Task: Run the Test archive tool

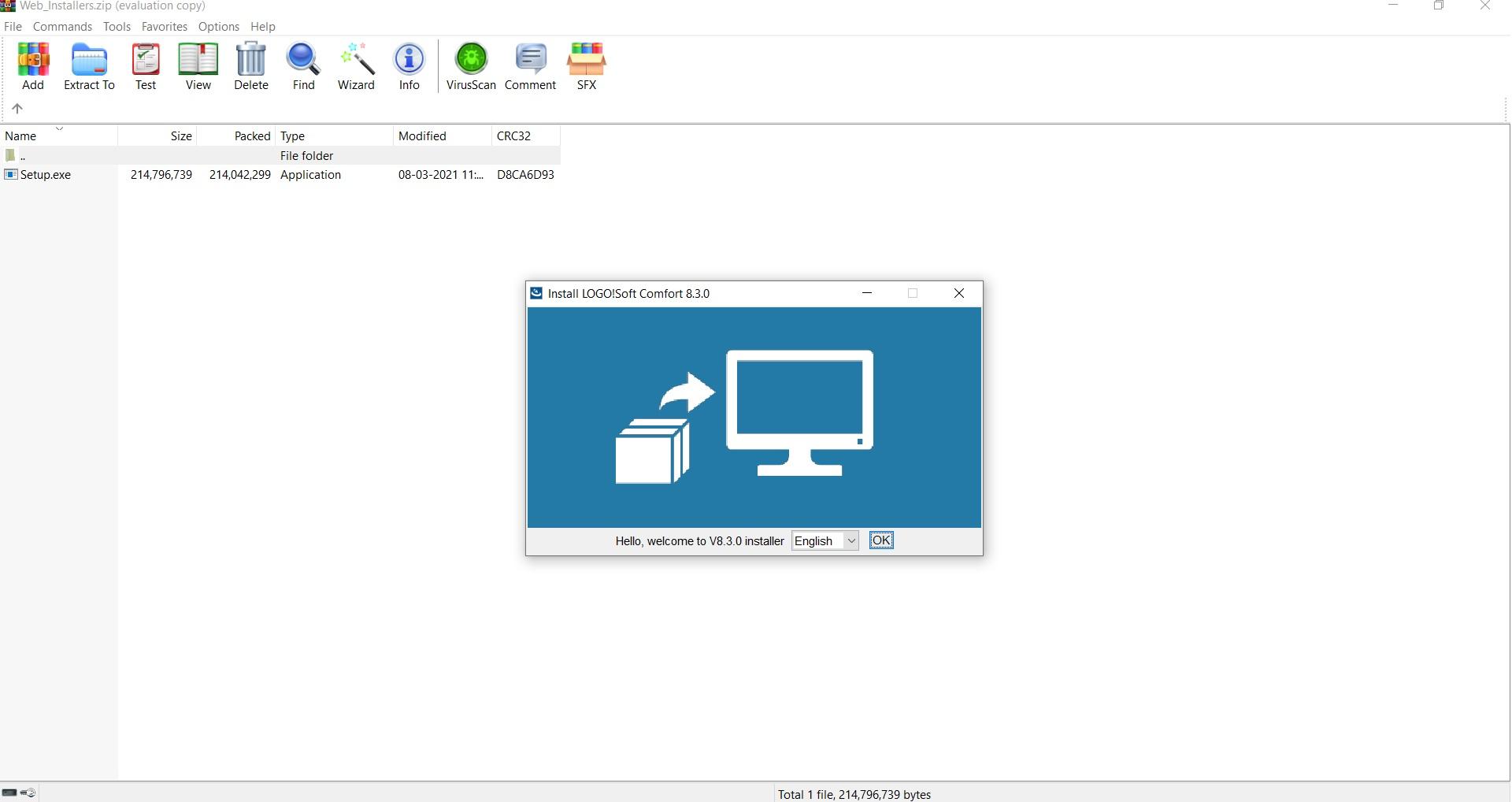Action: tap(146, 66)
